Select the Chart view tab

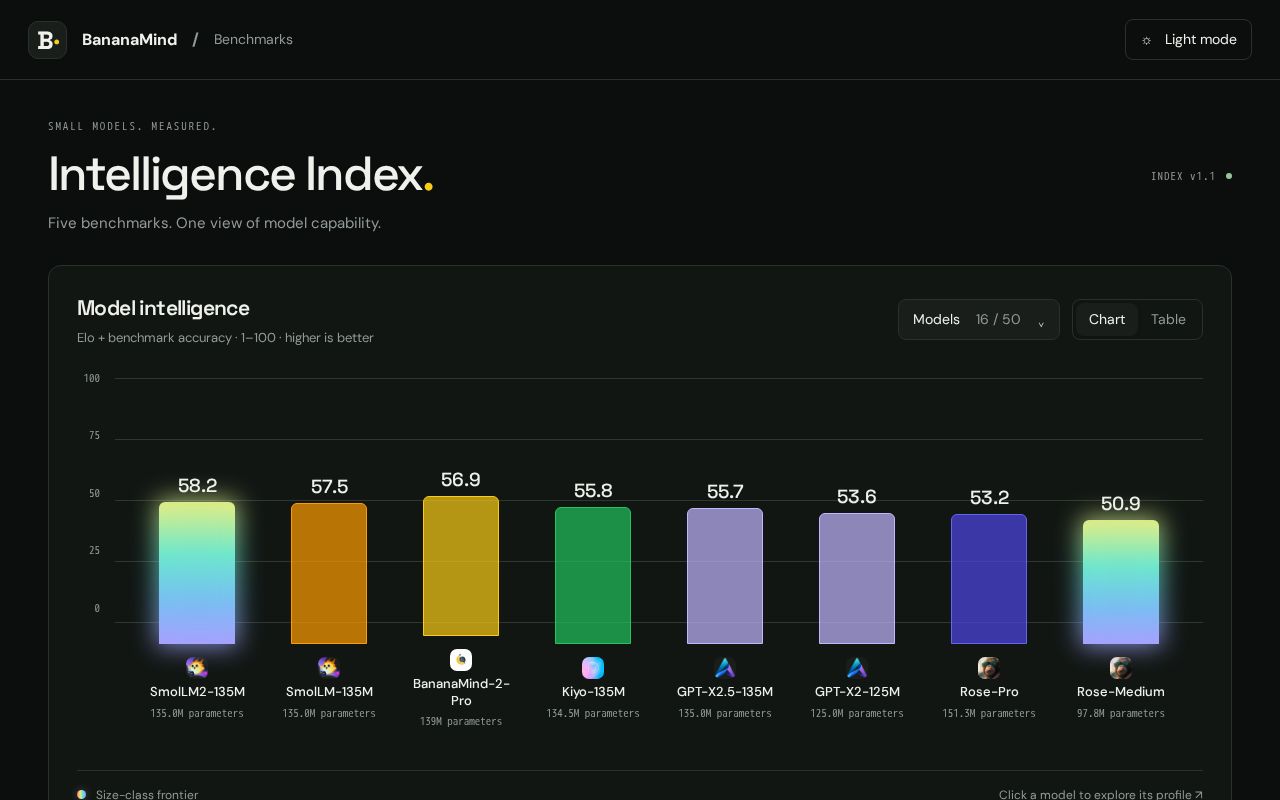point(1107,320)
